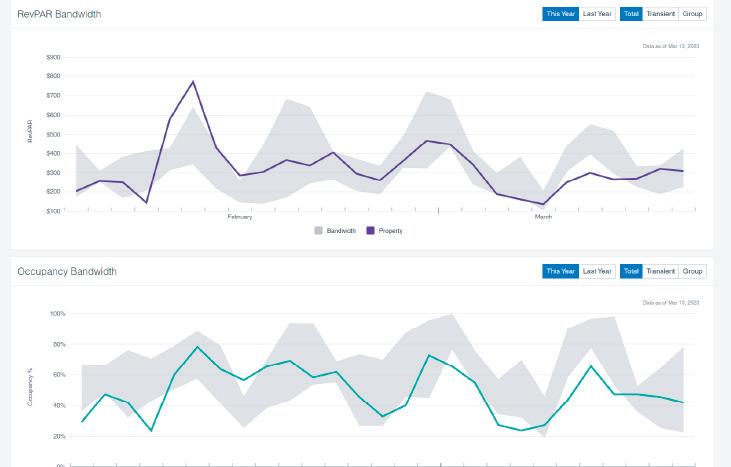Select This Year in RevPAR Bandwidth chart
This screenshot has height=467, width=731.
(561, 14)
